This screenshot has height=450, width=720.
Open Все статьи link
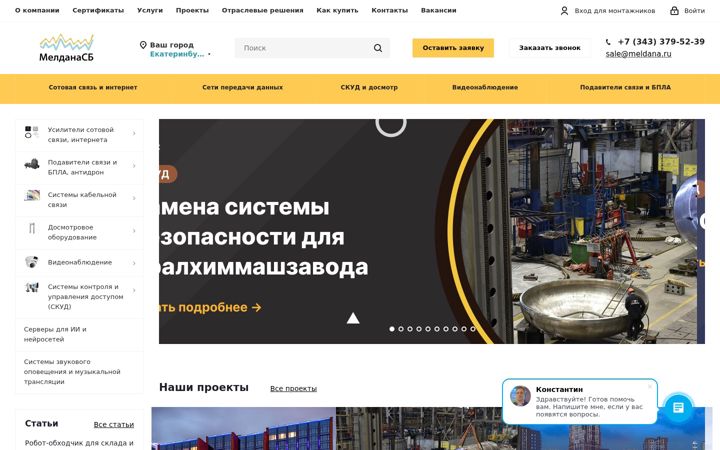114,425
